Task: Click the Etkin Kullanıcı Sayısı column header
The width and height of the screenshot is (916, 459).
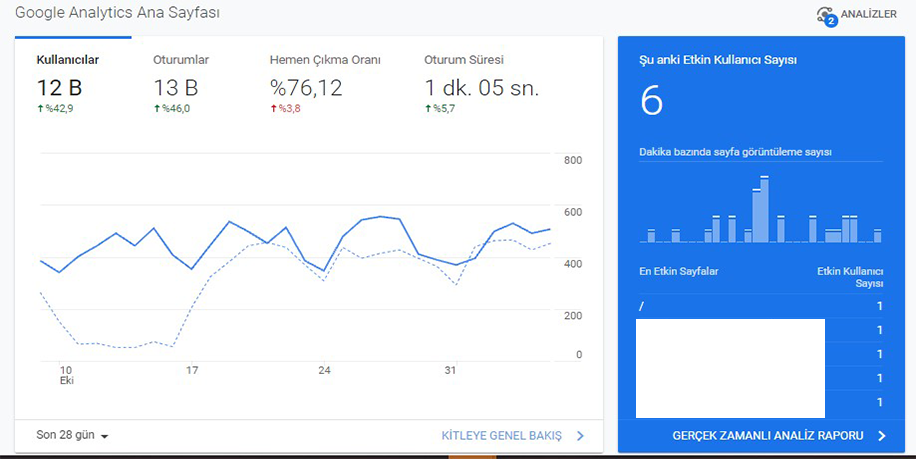Action: point(850,277)
